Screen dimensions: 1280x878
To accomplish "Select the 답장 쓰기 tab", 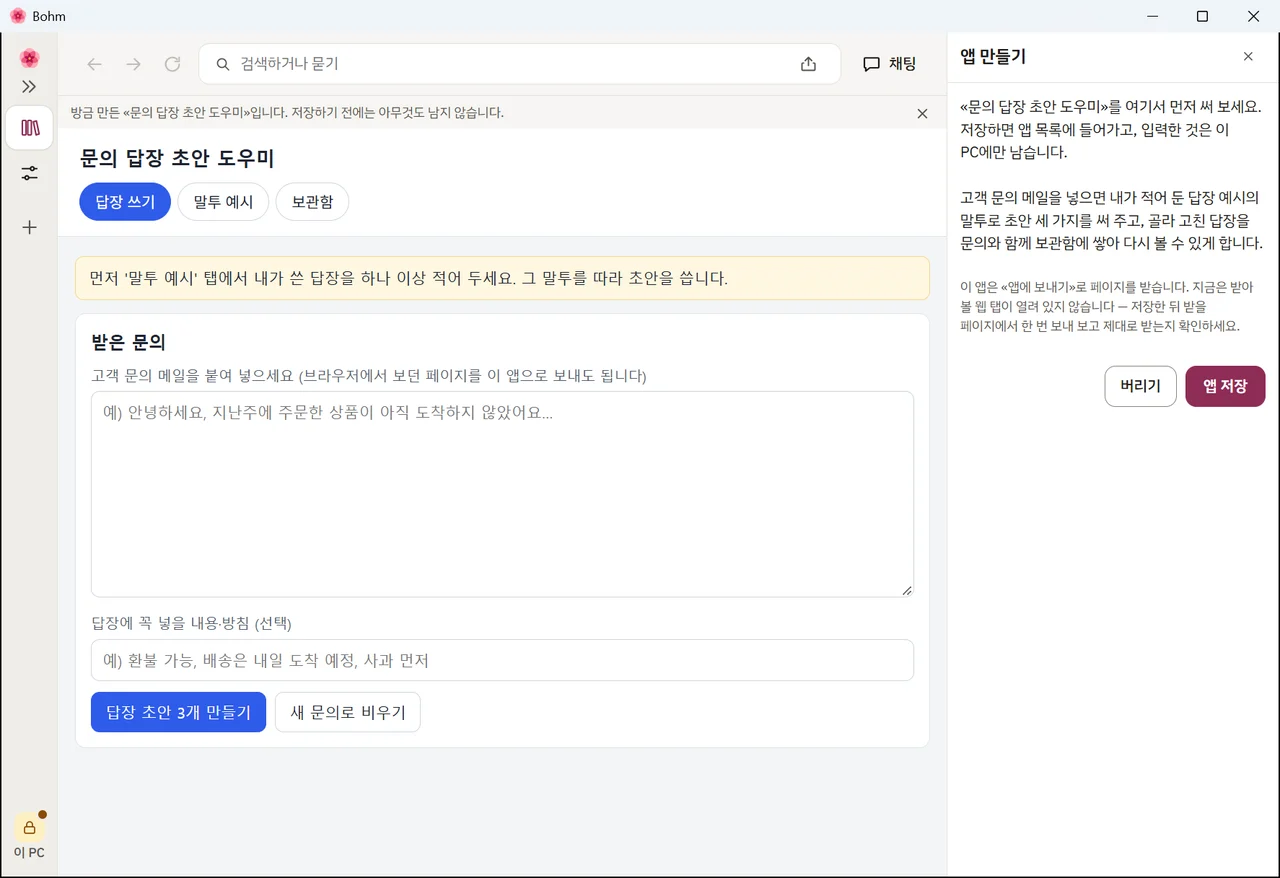I will click(x=125, y=202).
